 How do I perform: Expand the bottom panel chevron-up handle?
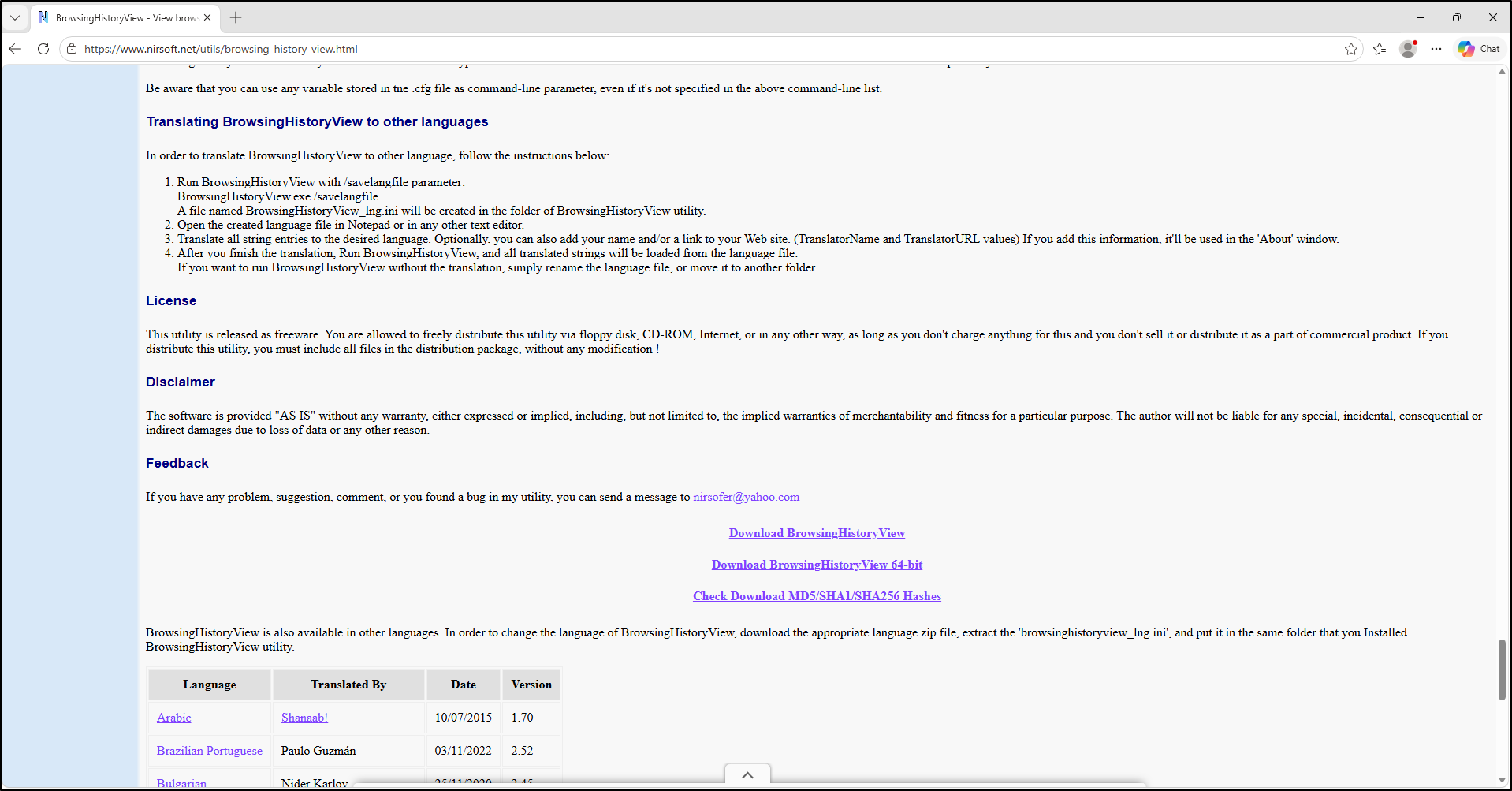tap(747, 775)
